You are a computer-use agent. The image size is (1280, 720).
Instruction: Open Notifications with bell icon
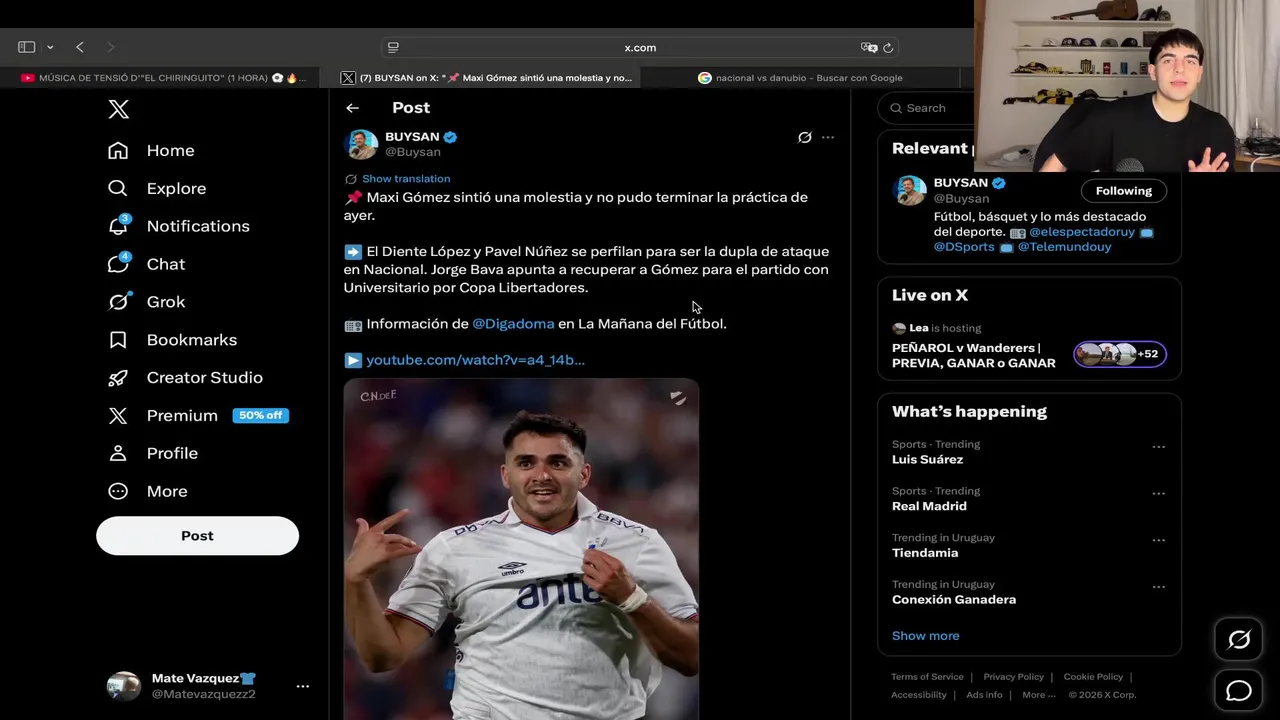point(178,226)
